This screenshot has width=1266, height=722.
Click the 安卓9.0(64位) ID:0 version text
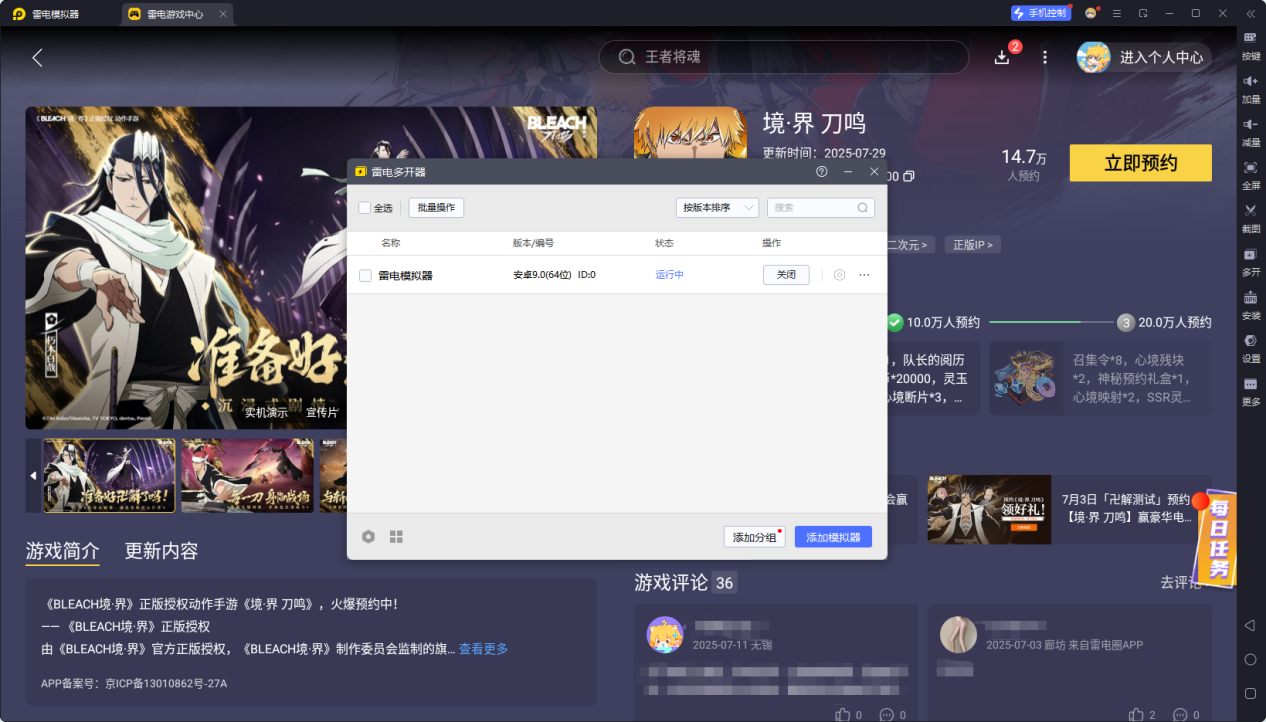554,275
